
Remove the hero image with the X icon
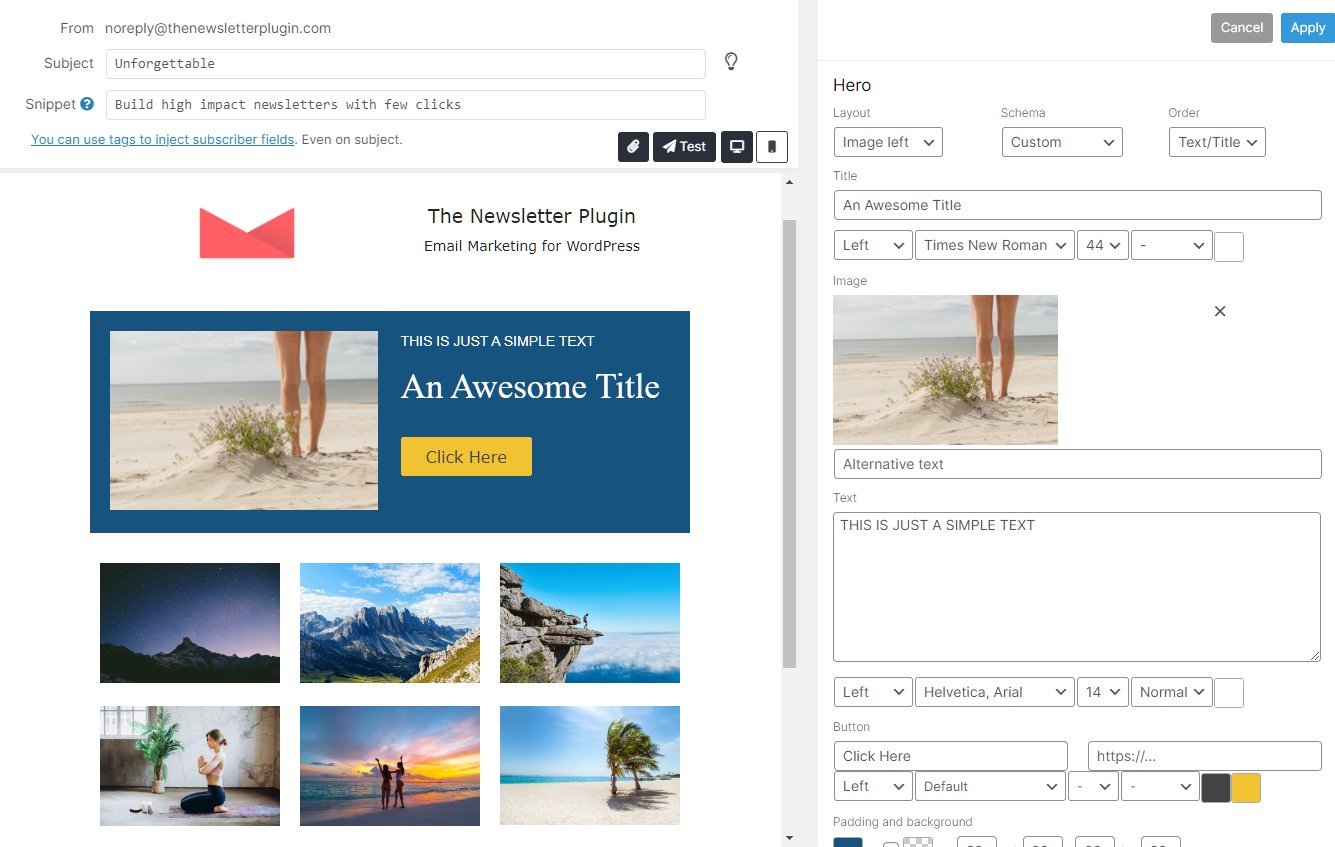(1220, 311)
